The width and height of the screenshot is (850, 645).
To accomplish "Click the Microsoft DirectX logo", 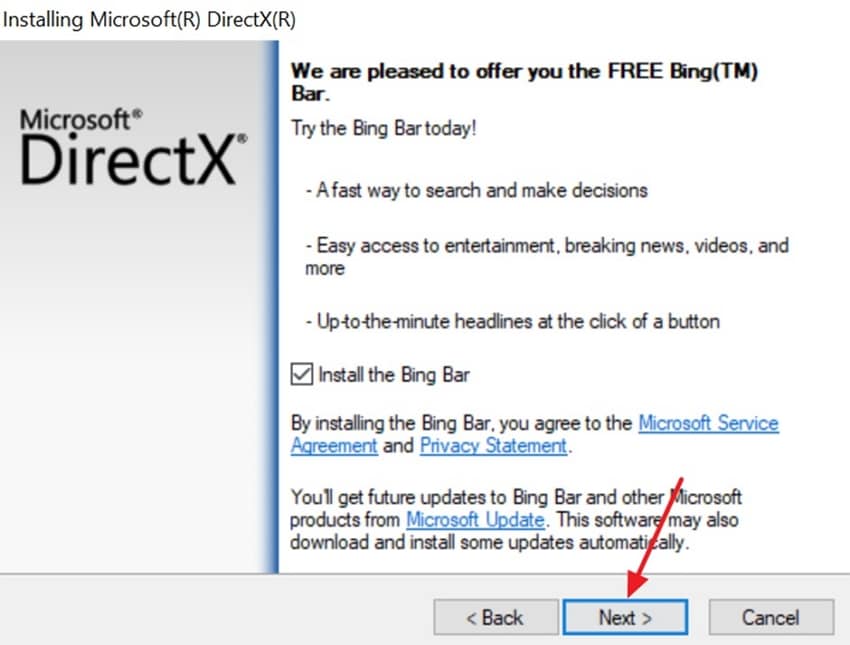I will coord(133,146).
